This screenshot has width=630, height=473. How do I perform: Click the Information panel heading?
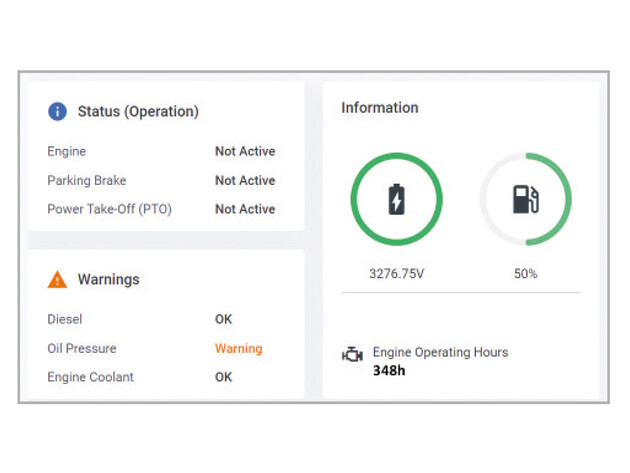380,108
